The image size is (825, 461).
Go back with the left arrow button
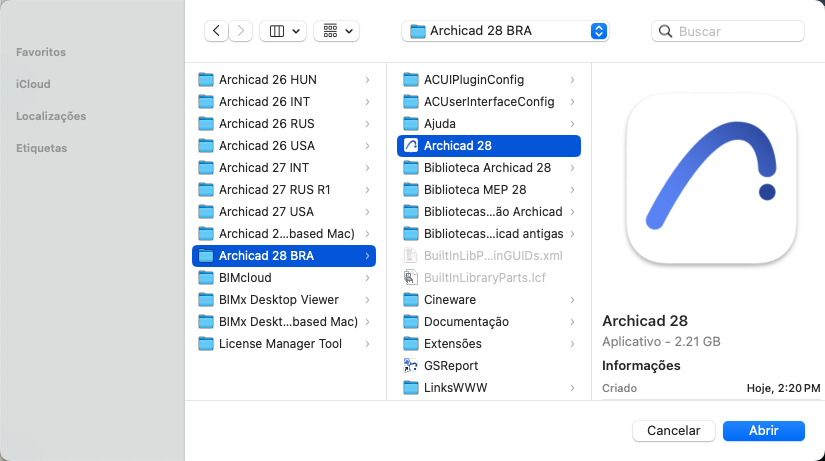point(217,31)
